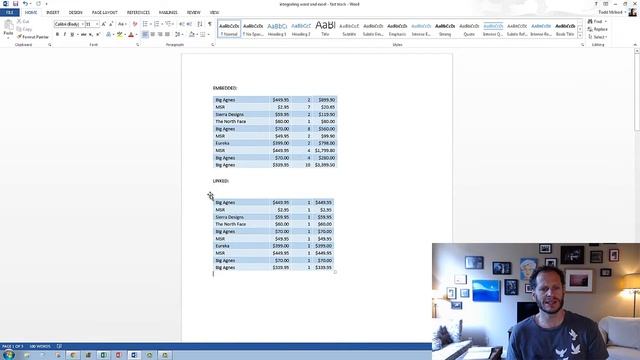Toggle strikethrough formatting
The image size is (640, 360).
83,35
